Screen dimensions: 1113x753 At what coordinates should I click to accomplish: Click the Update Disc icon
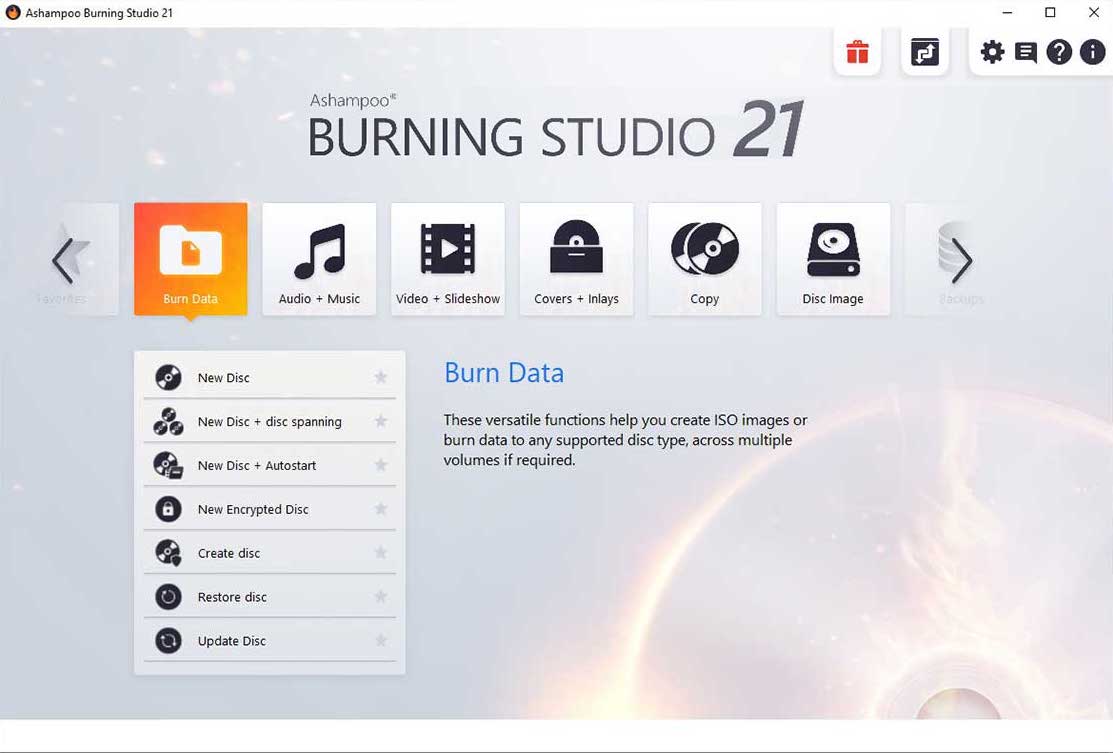pos(169,641)
